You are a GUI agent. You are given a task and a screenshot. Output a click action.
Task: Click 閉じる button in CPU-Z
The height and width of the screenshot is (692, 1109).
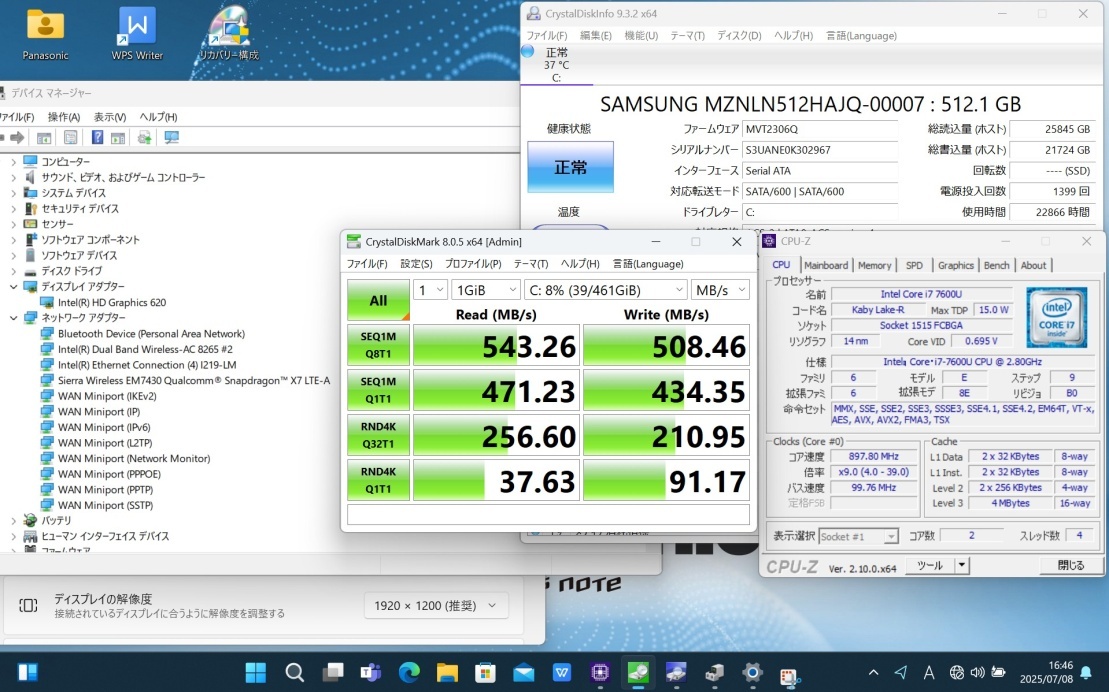(1070, 565)
